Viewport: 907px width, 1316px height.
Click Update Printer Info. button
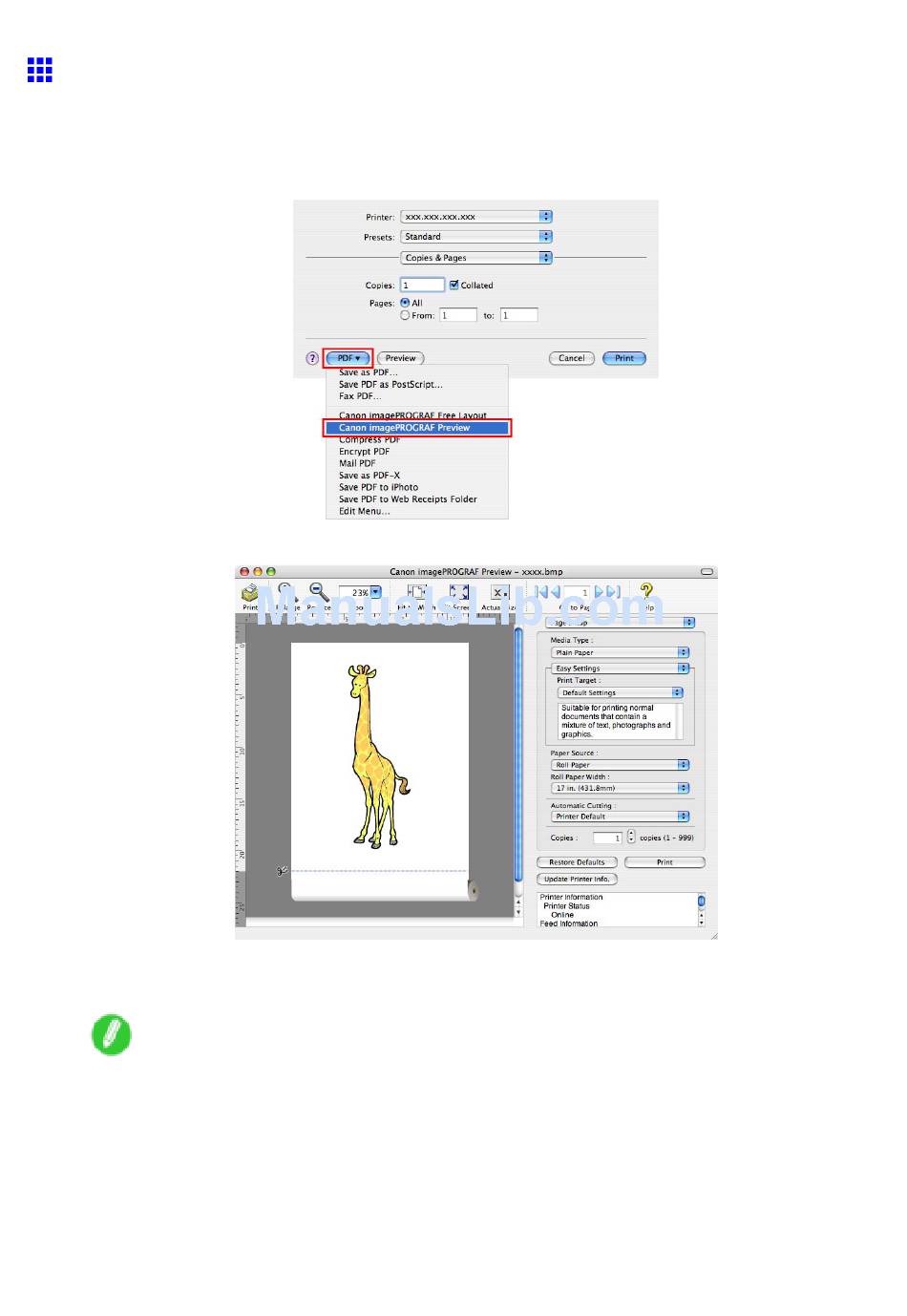(x=577, y=880)
